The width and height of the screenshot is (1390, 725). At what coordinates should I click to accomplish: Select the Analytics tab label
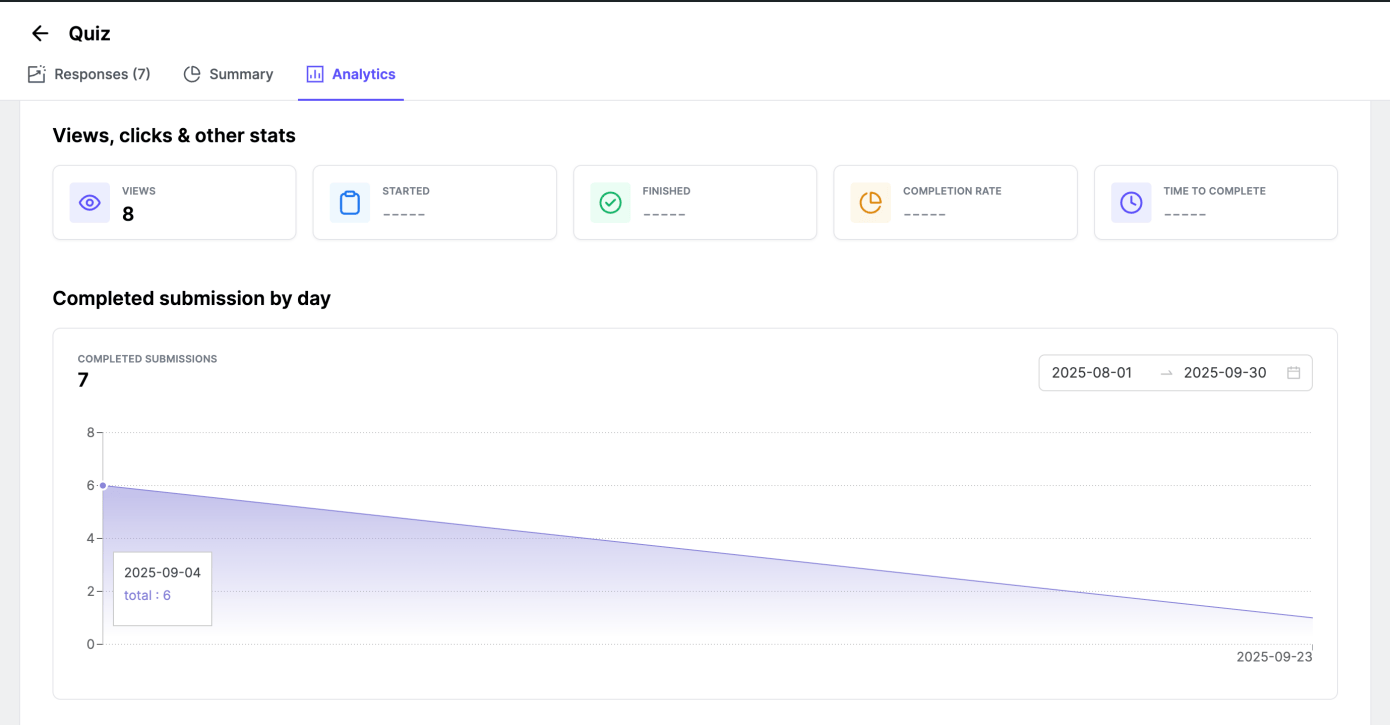[x=364, y=74]
